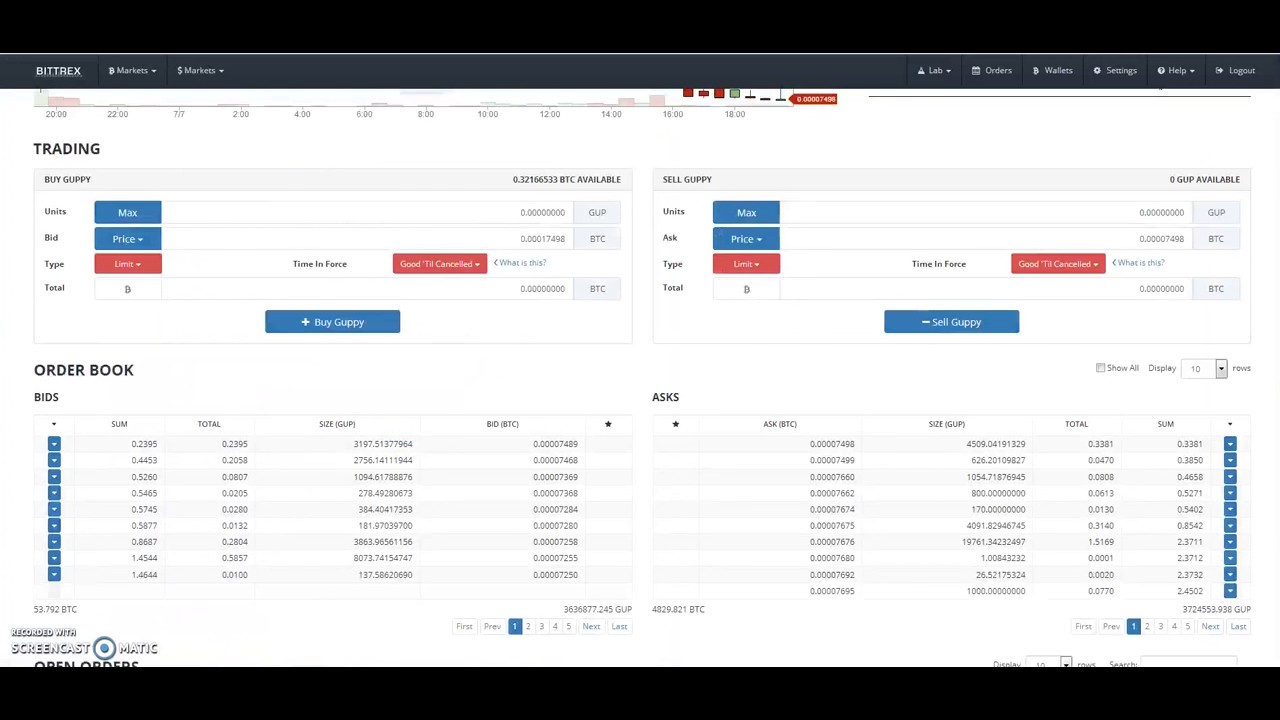Viewport: 1280px width, 720px height.
Task: Click the Bitcoin icon button beside Sell Total
Action: click(x=746, y=289)
